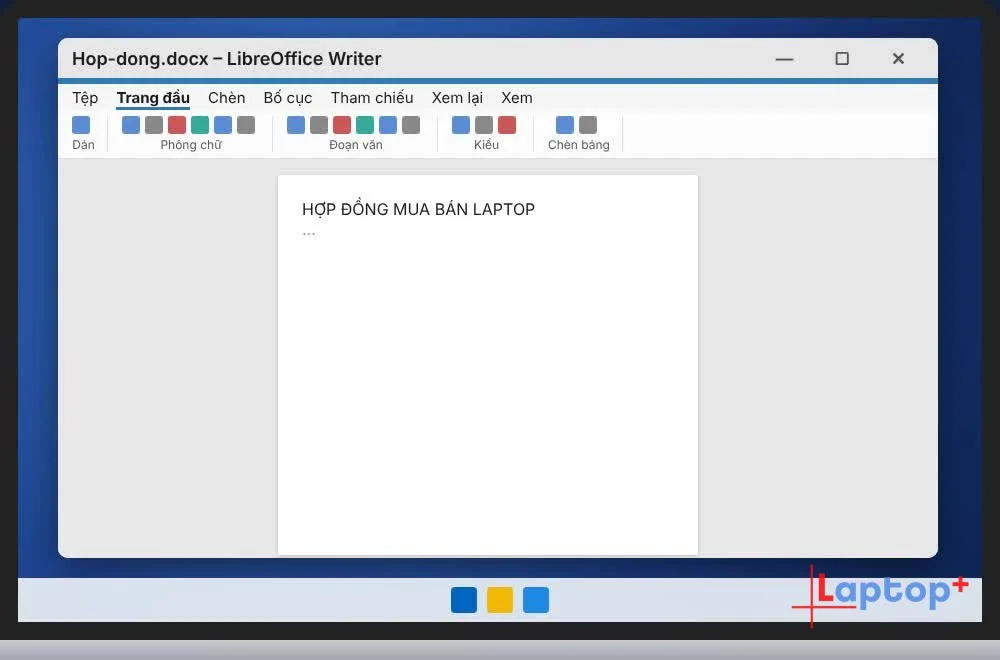Switch to the Bố cục tab
This screenshot has width=1000, height=660.
tap(288, 98)
